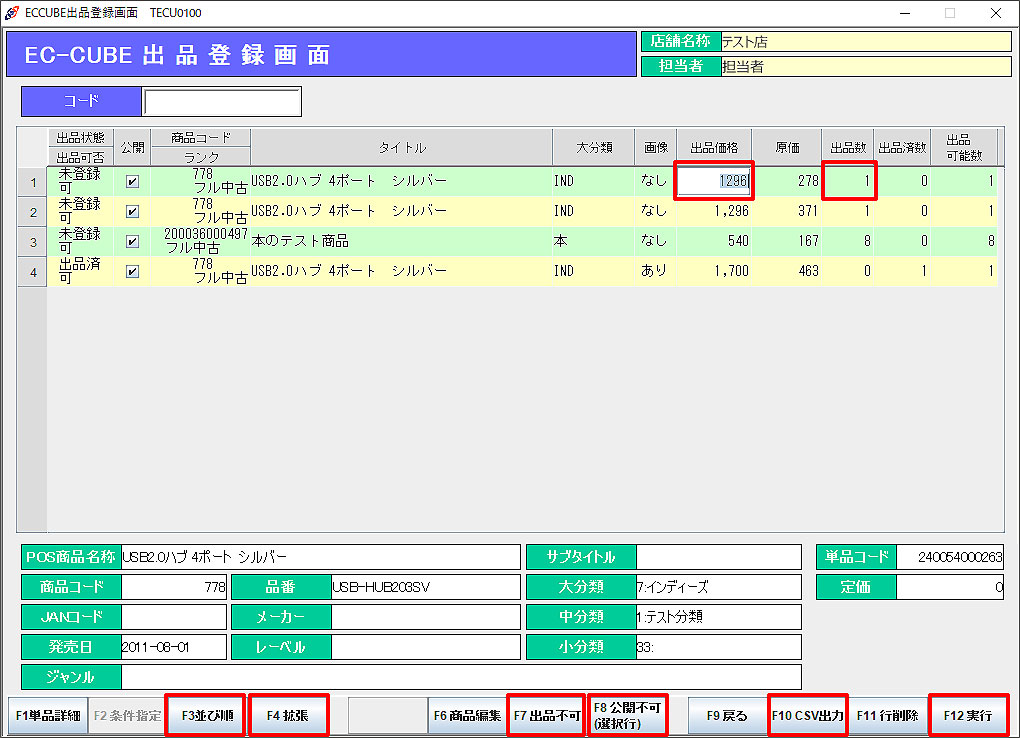Click the タイトル column header

pos(401,148)
